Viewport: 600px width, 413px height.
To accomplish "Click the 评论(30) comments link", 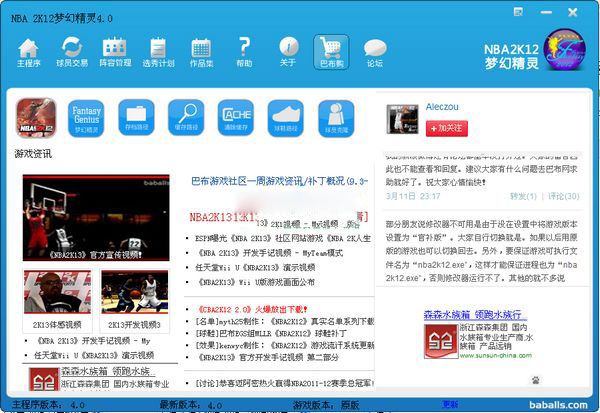I will pos(563,196).
